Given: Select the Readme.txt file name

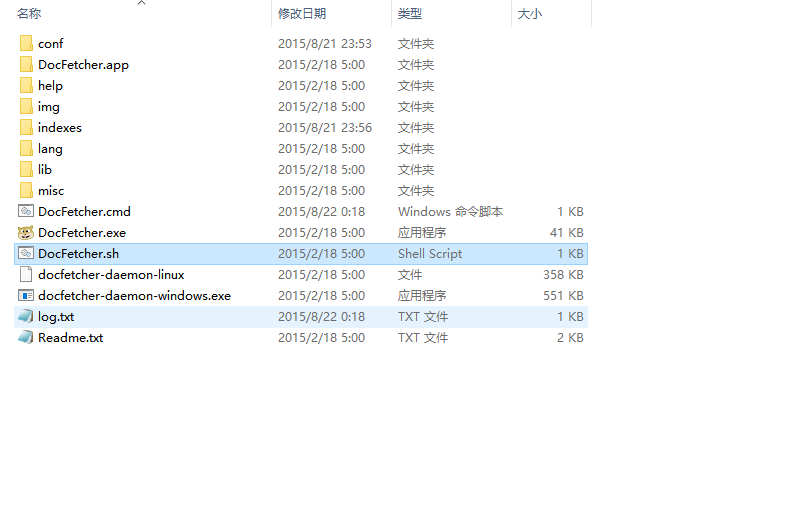Looking at the screenshot, I should click(x=70, y=337).
